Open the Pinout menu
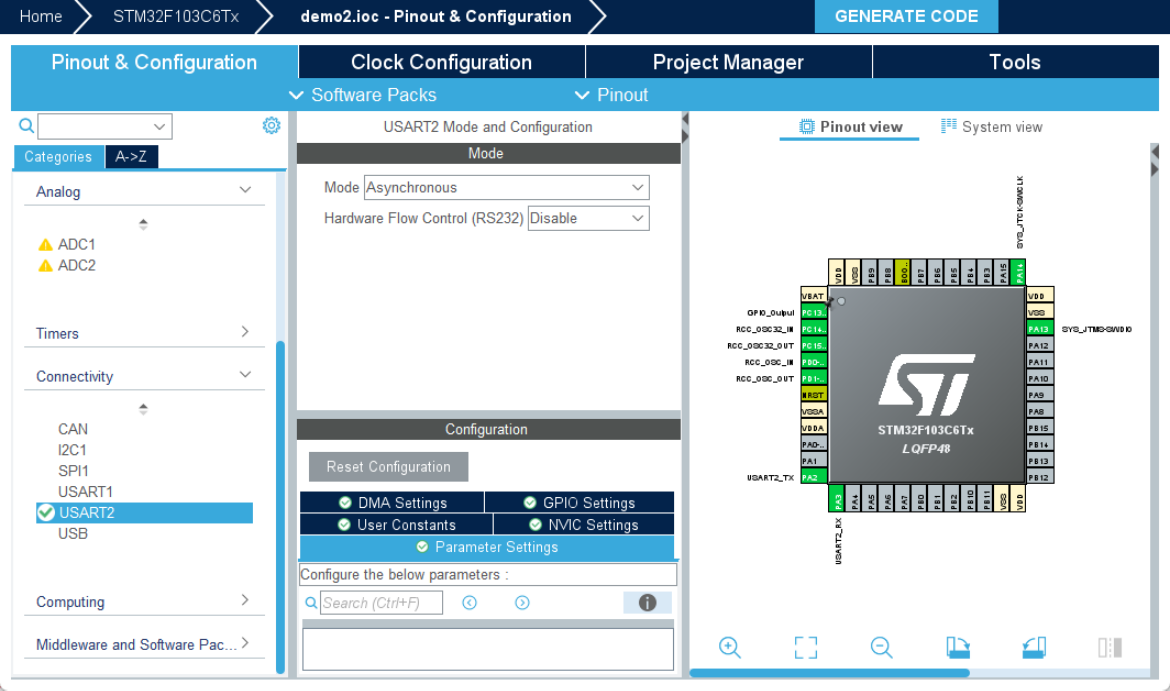 pos(612,95)
